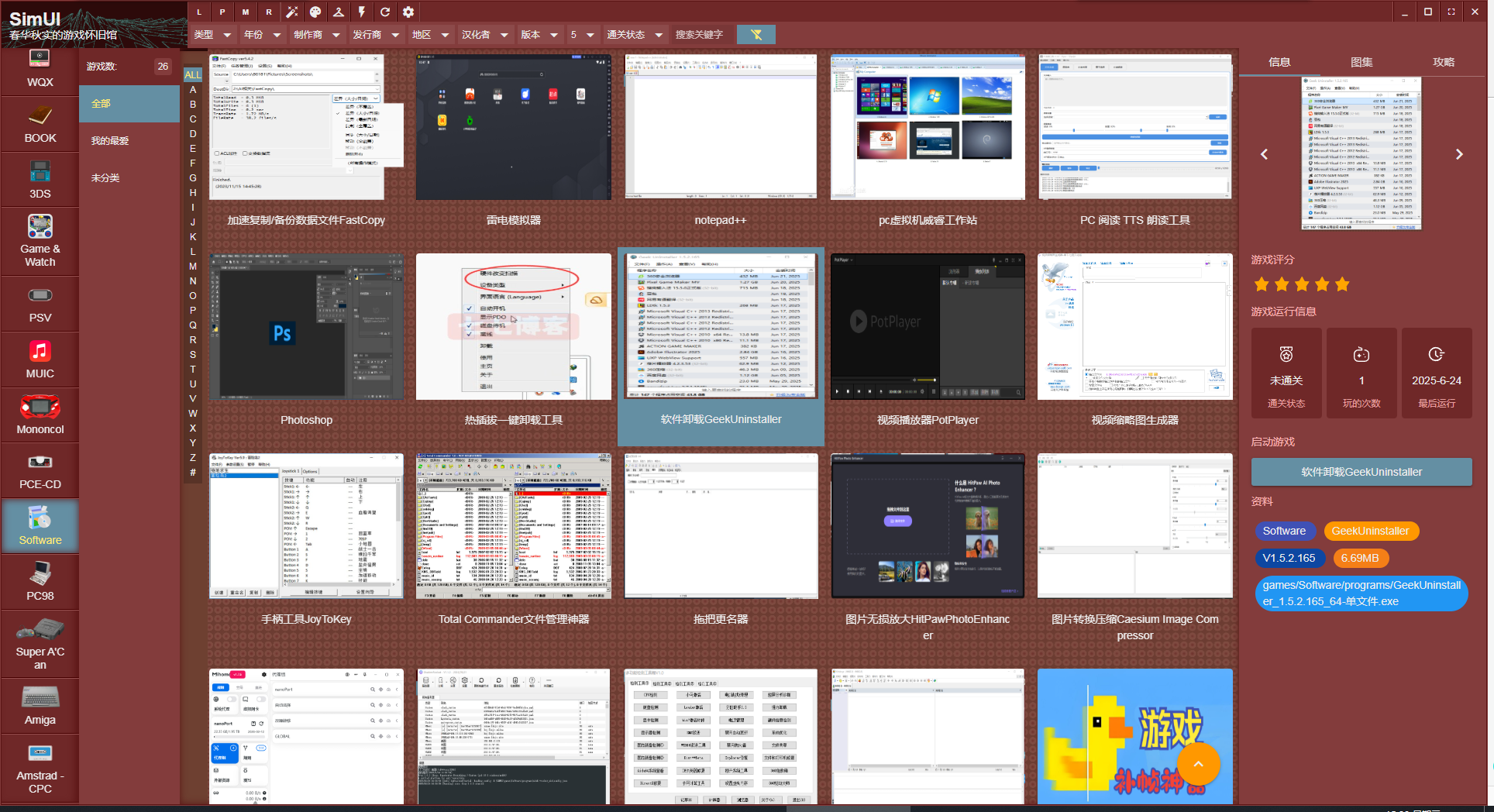The height and width of the screenshot is (812, 1494).
Task: Switch to the 图集 tab
Action: point(1361,62)
